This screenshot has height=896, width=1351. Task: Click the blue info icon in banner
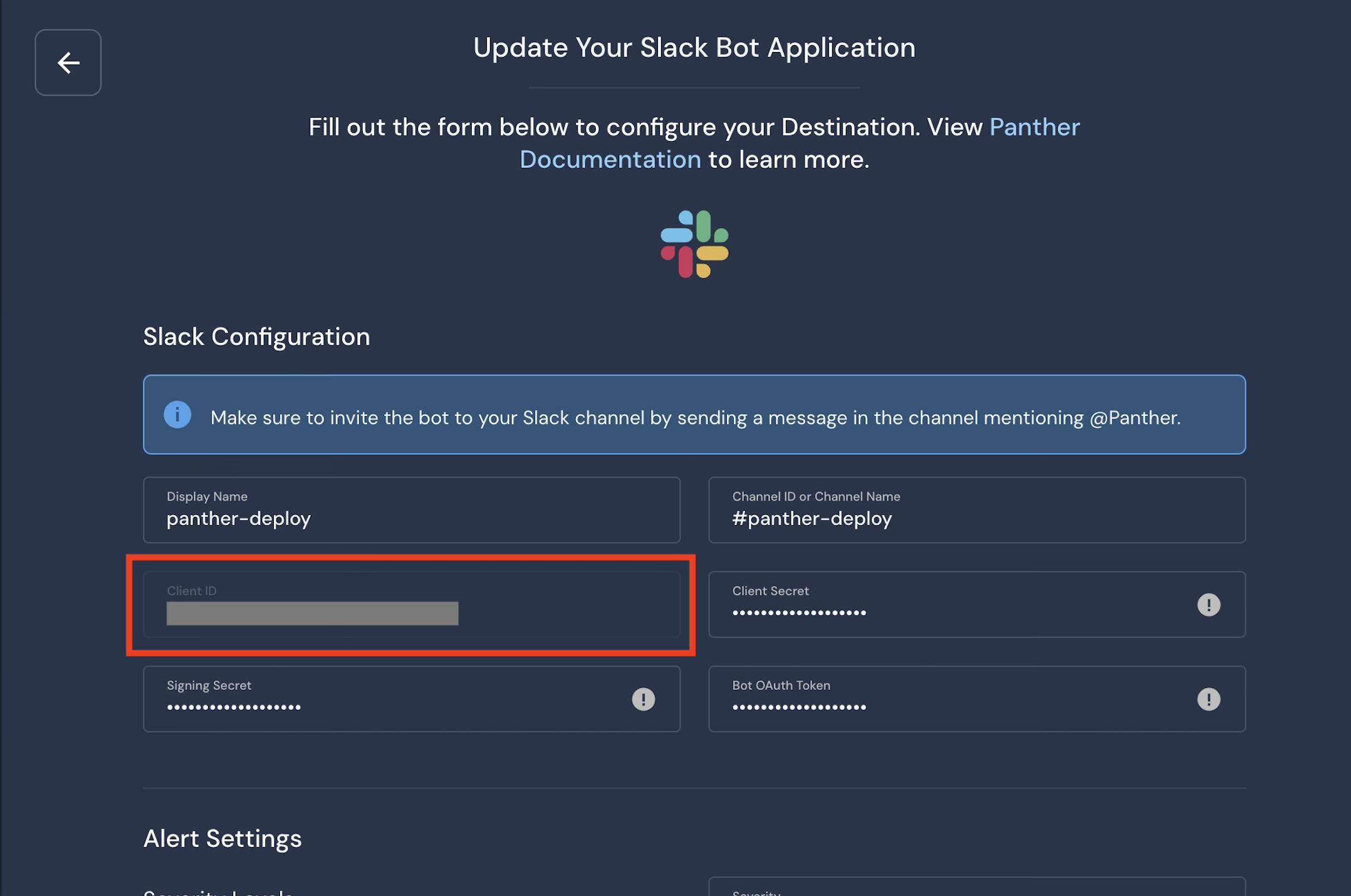177,415
